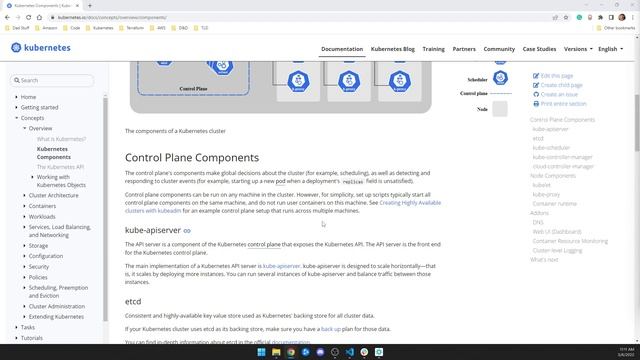Click the browser address bar
Screen dimensions: 640x360
coord(302,18)
